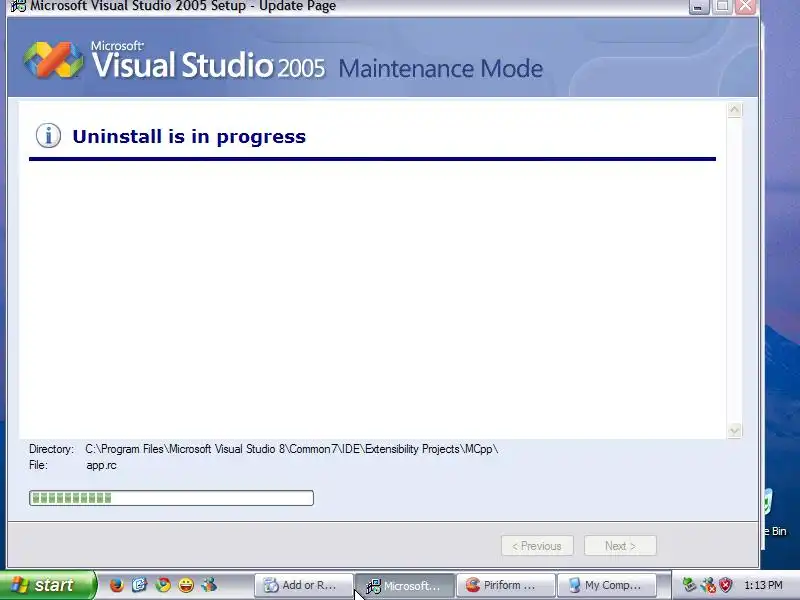Open the second Quick Launch icon beside Firefox
This screenshot has width=800, height=600.
click(x=140, y=585)
